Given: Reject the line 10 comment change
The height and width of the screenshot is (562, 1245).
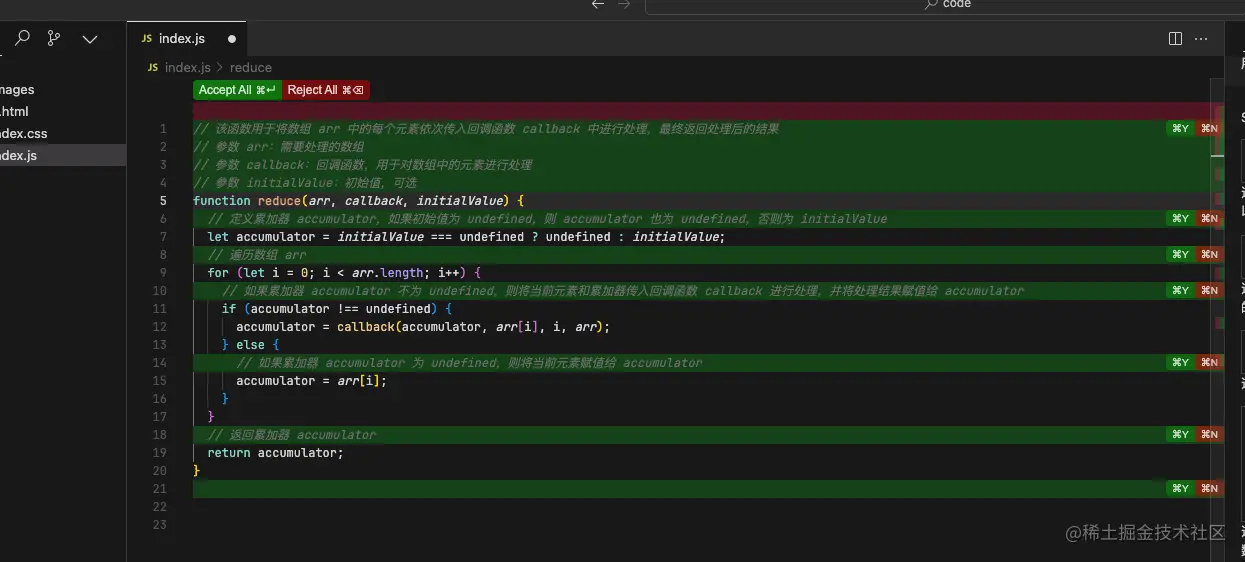Looking at the screenshot, I should pos(1209,290).
